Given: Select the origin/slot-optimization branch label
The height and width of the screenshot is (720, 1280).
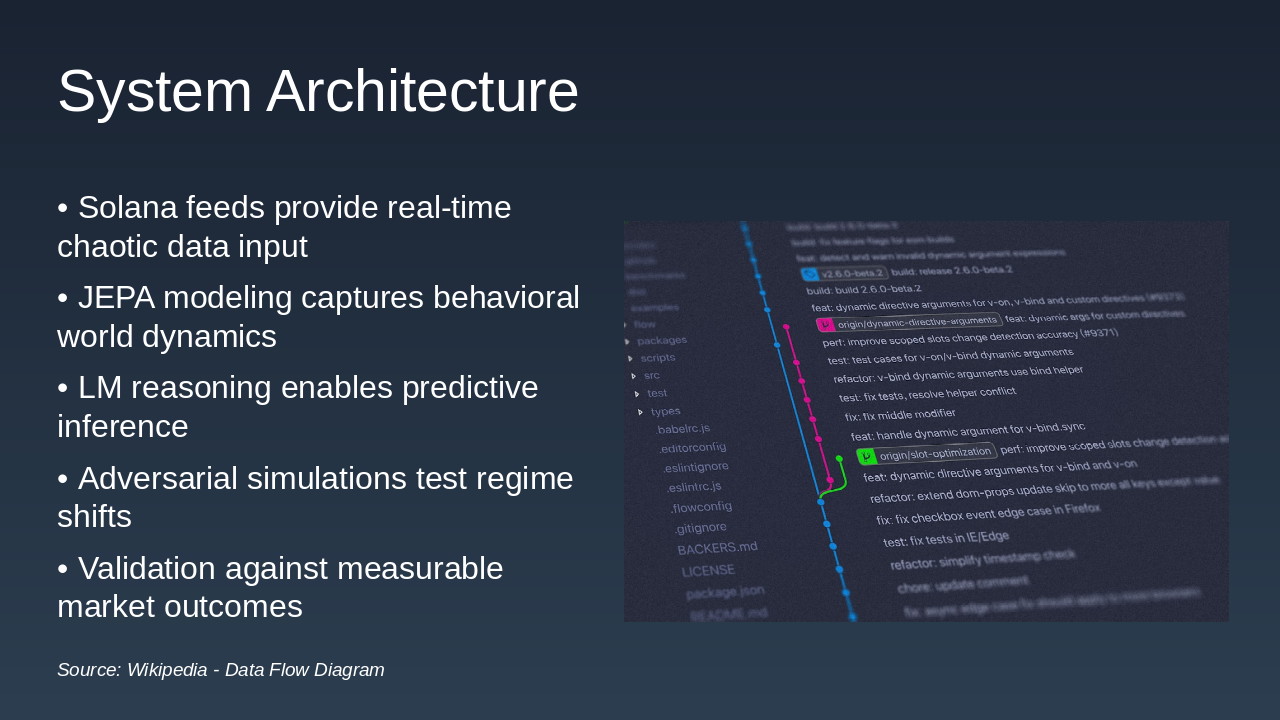Looking at the screenshot, I should [x=936, y=452].
